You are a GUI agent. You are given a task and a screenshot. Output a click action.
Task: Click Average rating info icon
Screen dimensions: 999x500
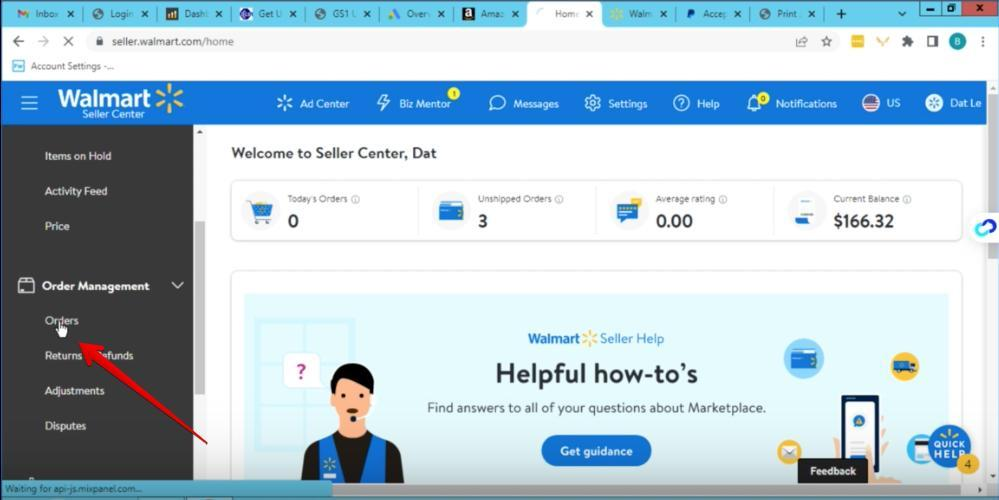click(x=722, y=199)
